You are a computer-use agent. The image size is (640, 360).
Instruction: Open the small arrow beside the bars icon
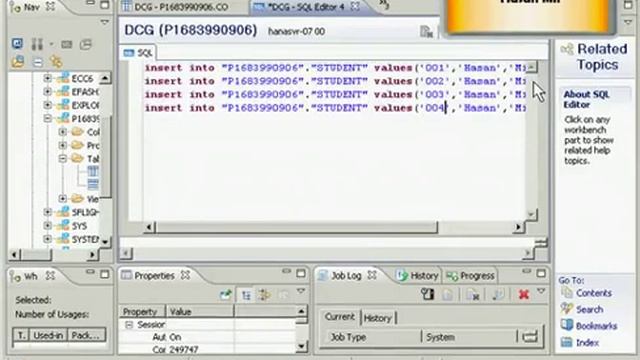pos(51,44)
